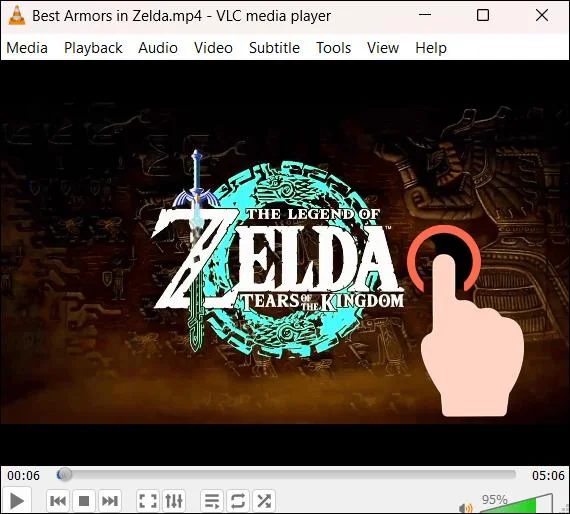
Task: Open the Help menu
Action: pyautogui.click(x=431, y=48)
